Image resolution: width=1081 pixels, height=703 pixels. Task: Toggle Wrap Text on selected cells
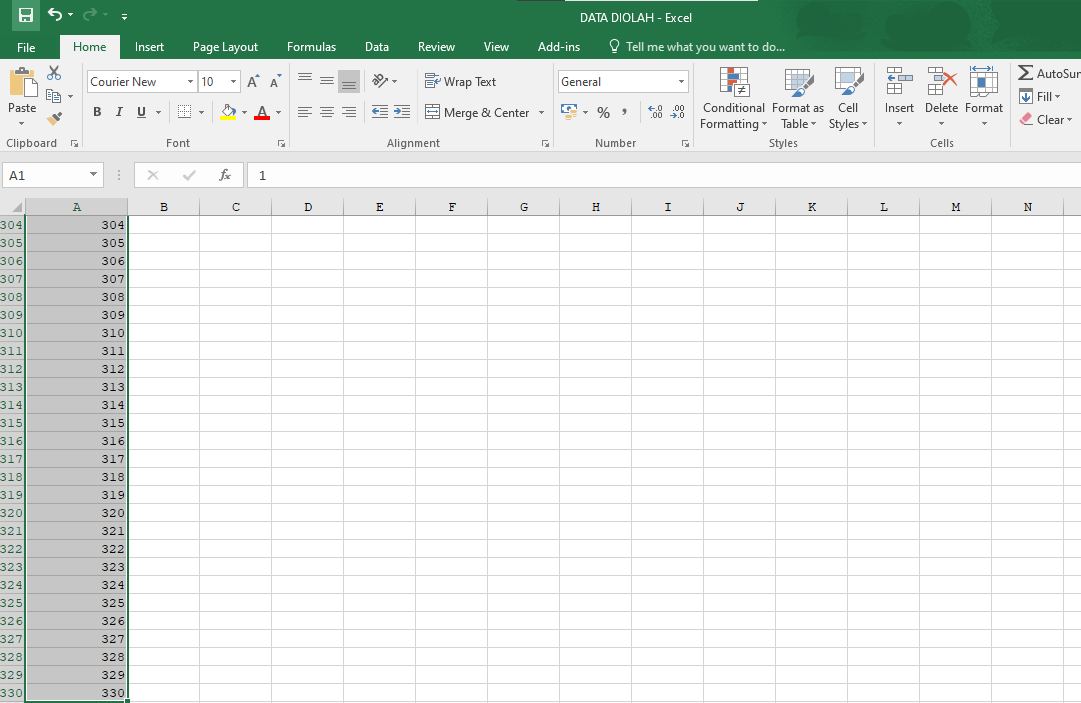pos(461,82)
